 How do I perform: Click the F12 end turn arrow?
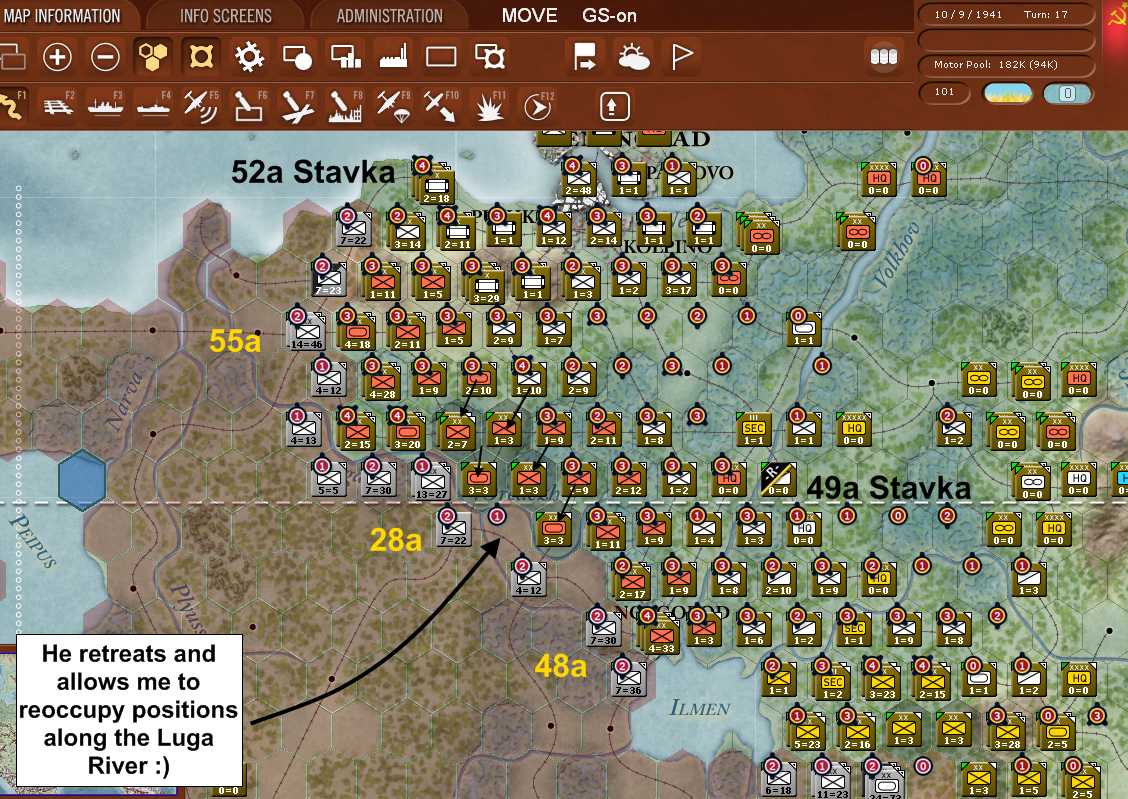pyautogui.click(x=537, y=107)
